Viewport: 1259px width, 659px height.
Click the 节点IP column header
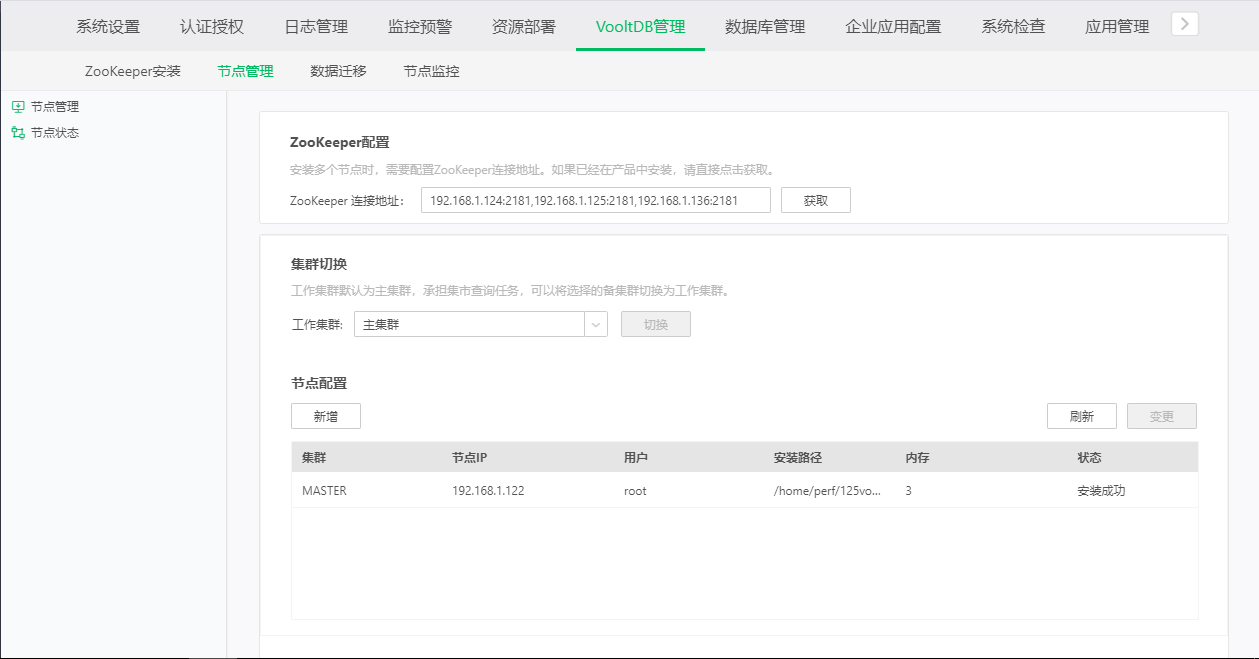(469, 457)
